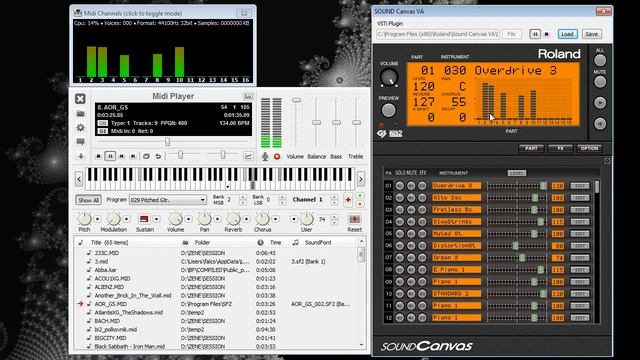This screenshot has height=360, width=640.
Task: Toggle the playlist loop icon in Midi Player
Action: (x=146, y=156)
